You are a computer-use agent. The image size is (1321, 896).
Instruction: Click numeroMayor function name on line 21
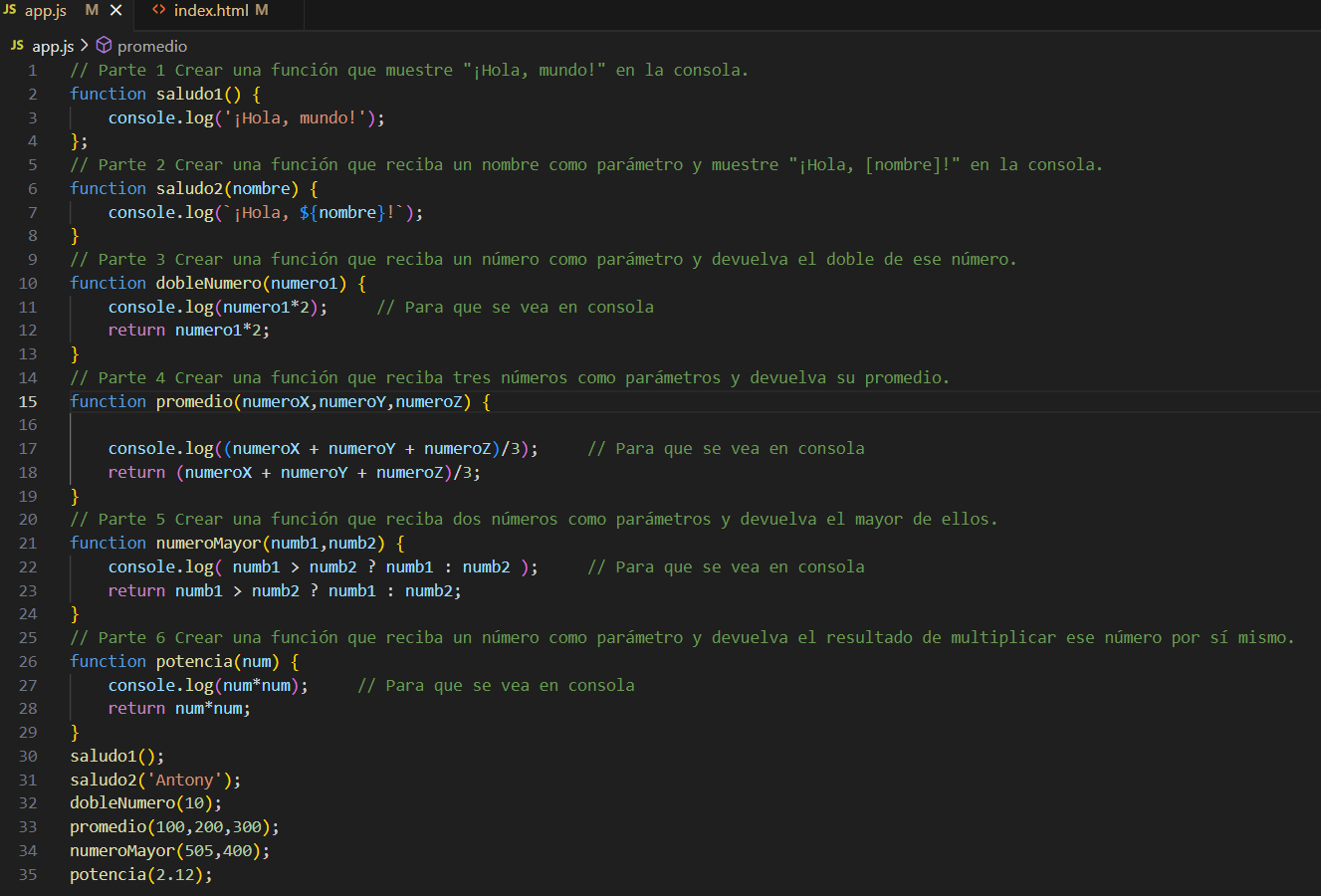click(208, 543)
